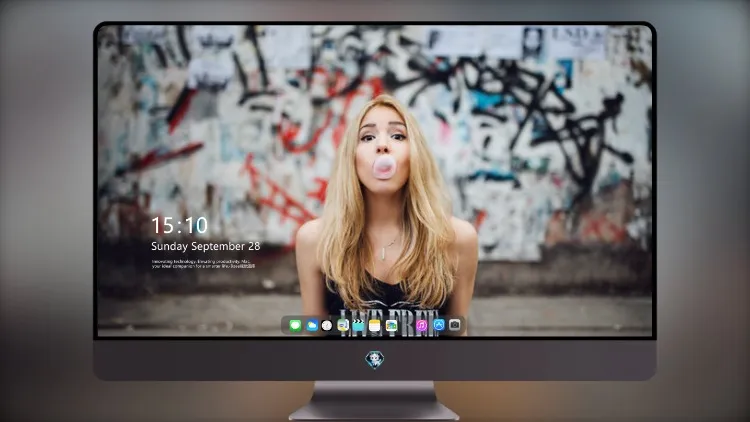Viewport: 750px width, 422px height.
Task: Click empty dock space left of Messages icon
Action: (x=285, y=326)
